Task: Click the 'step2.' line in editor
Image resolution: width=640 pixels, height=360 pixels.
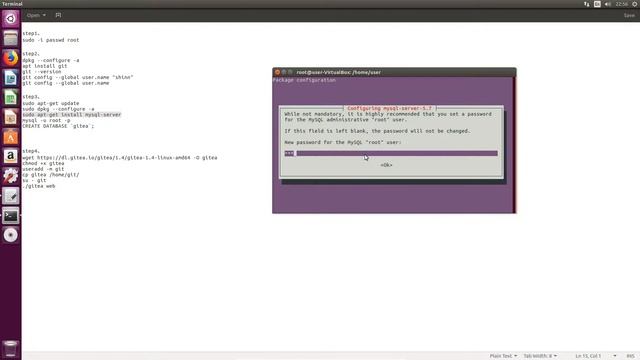Action: pyautogui.click(x=31, y=54)
